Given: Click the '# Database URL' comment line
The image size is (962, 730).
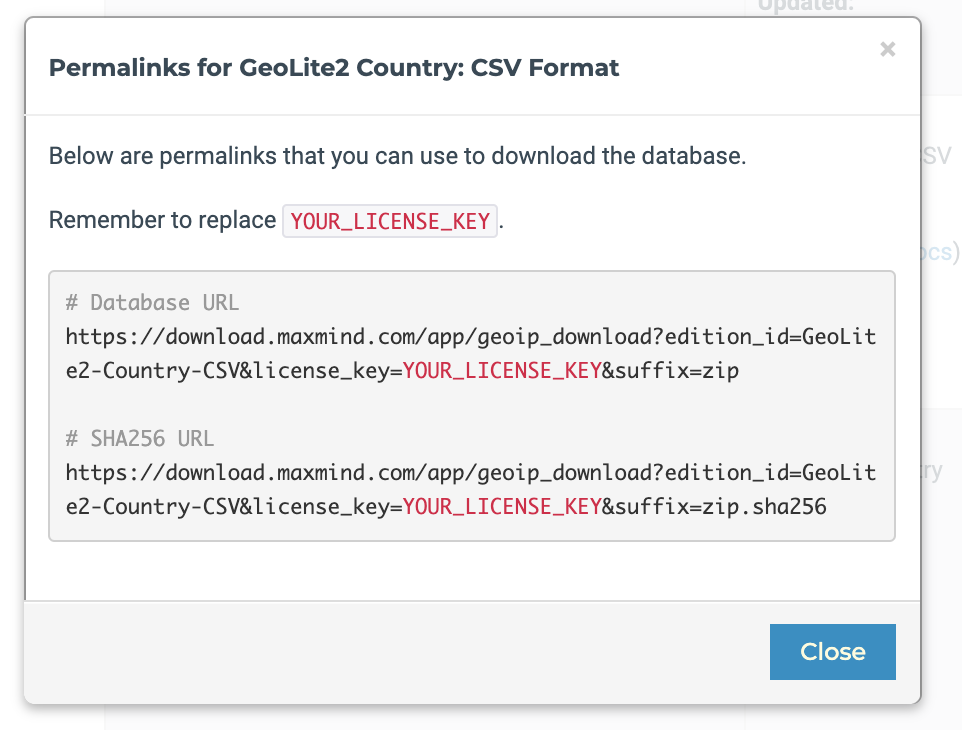Looking at the screenshot, I should [152, 303].
